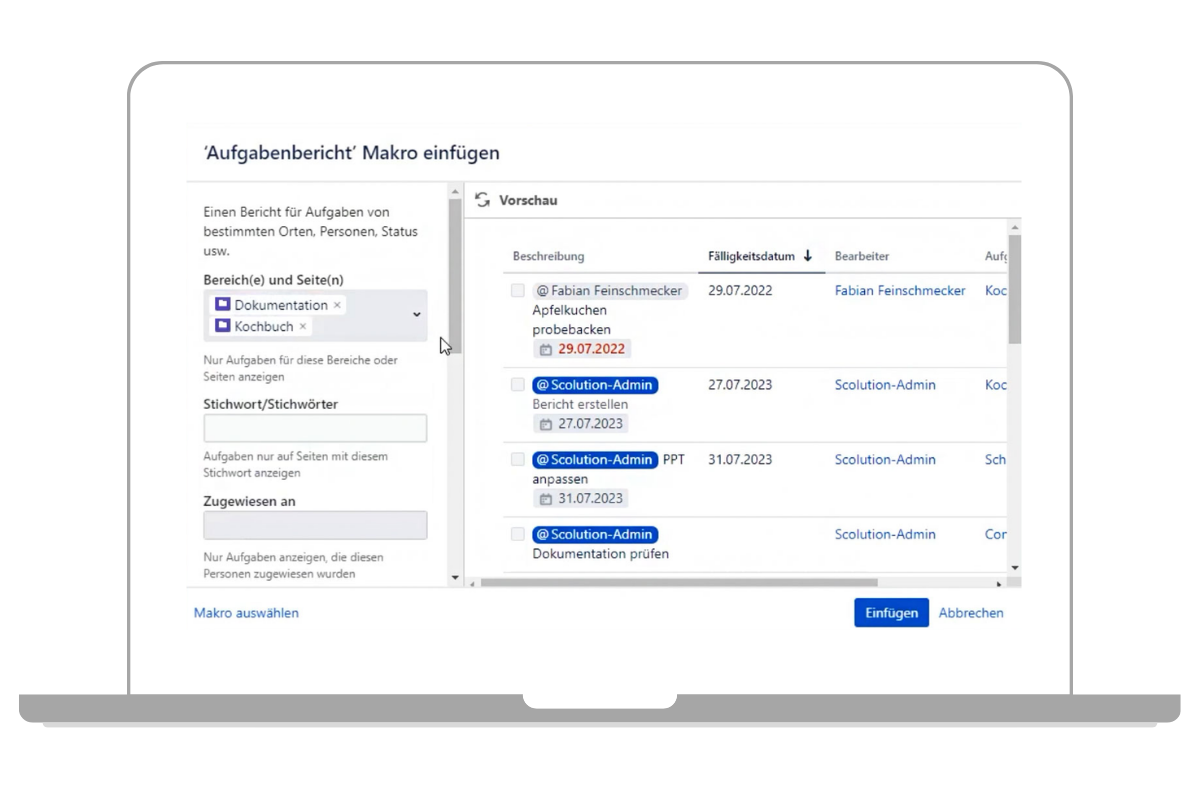Viewport: 1200px width, 790px height.
Task: Sort by the Beschreibung column header
Action: point(548,257)
